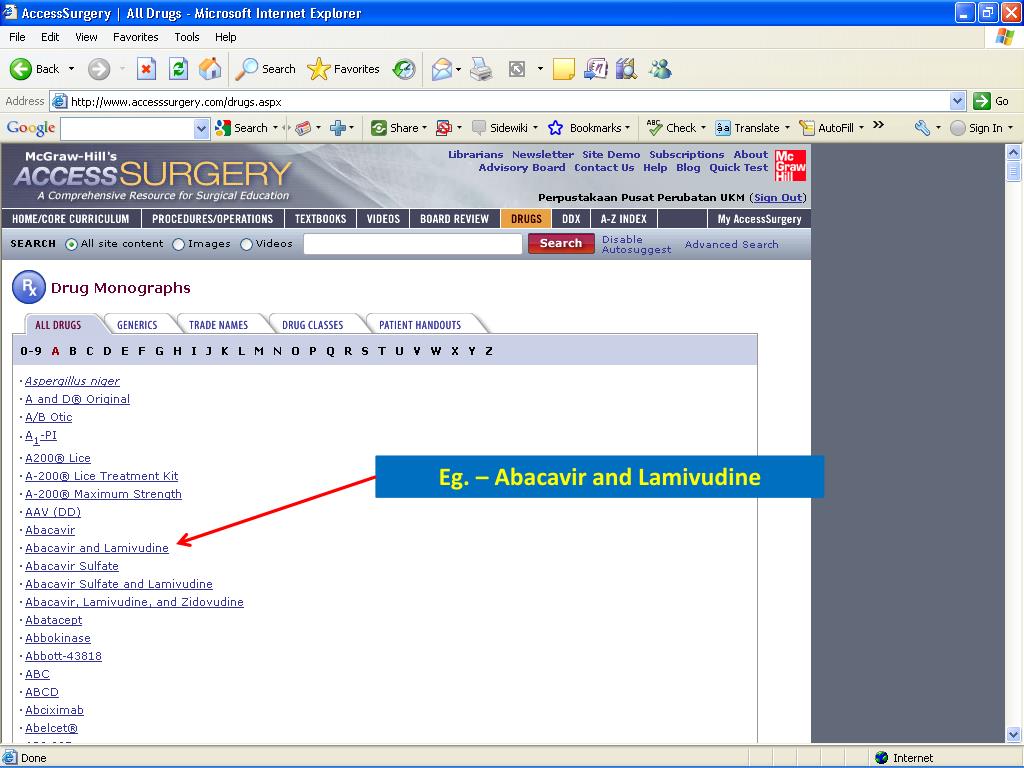This screenshot has height=768, width=1024.
Task: Switch to the Trade Names tab
Action: tap(218, 325)
